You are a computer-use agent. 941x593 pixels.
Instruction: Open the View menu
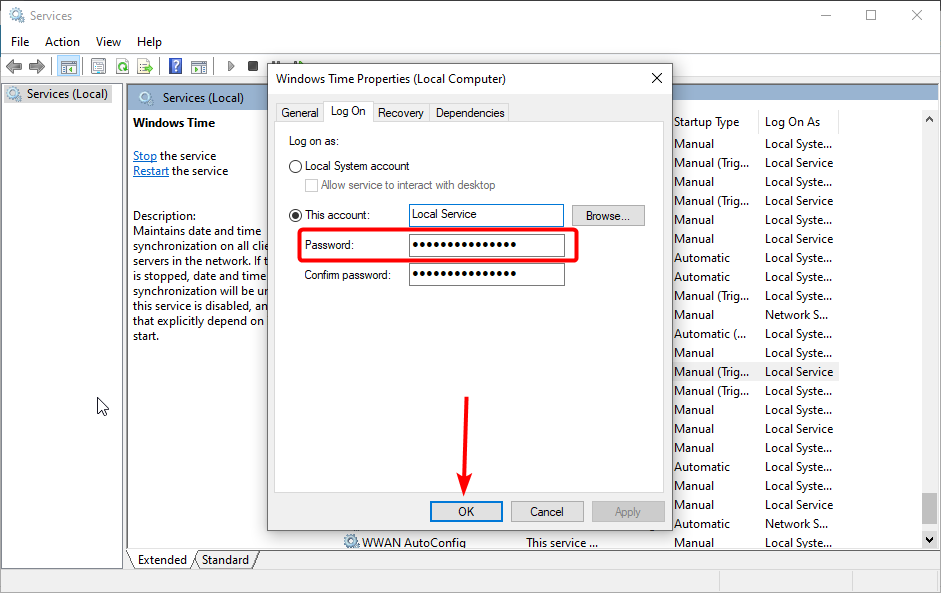coord(108,41)
